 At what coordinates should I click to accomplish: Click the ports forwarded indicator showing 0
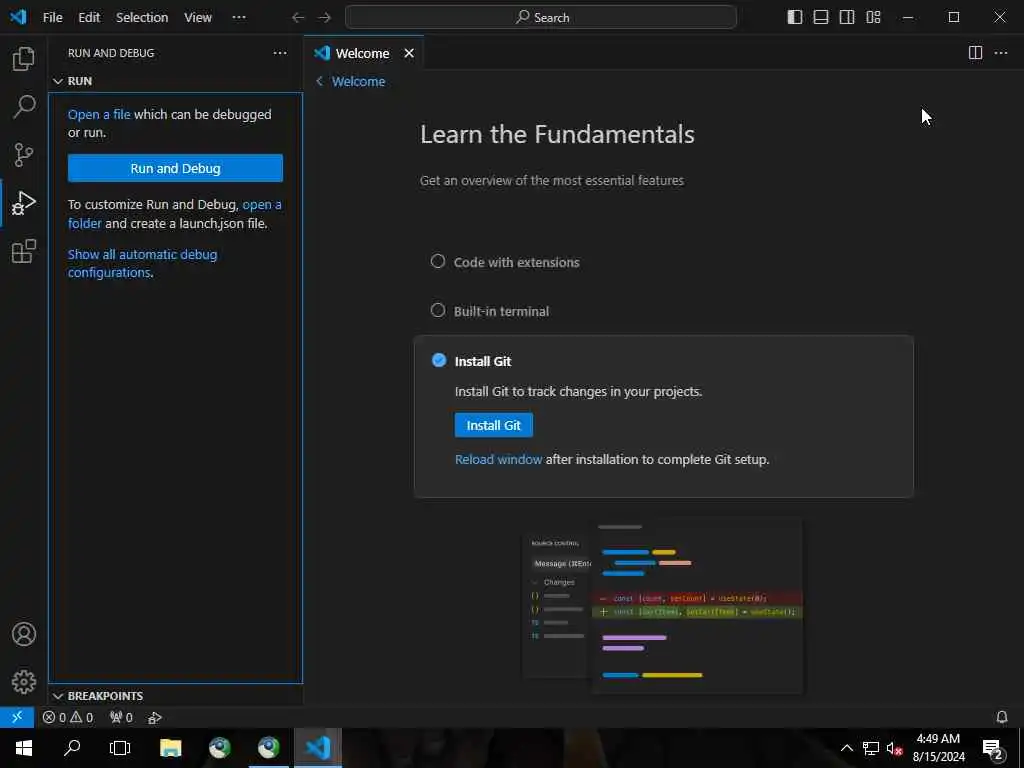tap(121, 717)
